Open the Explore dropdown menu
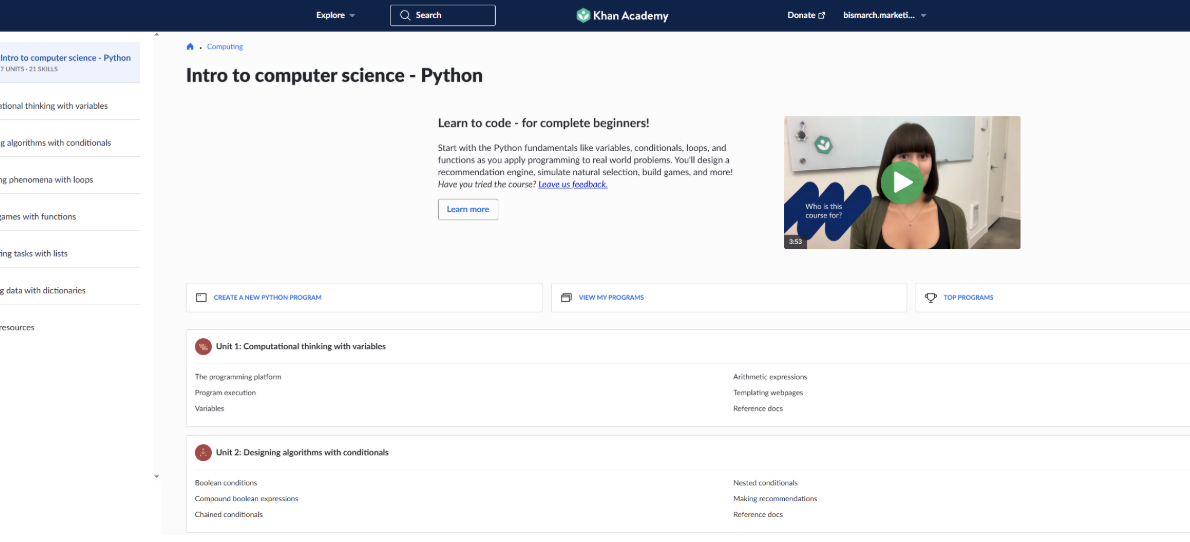This screenshot has width=1190, height=542. pos(335,15)
